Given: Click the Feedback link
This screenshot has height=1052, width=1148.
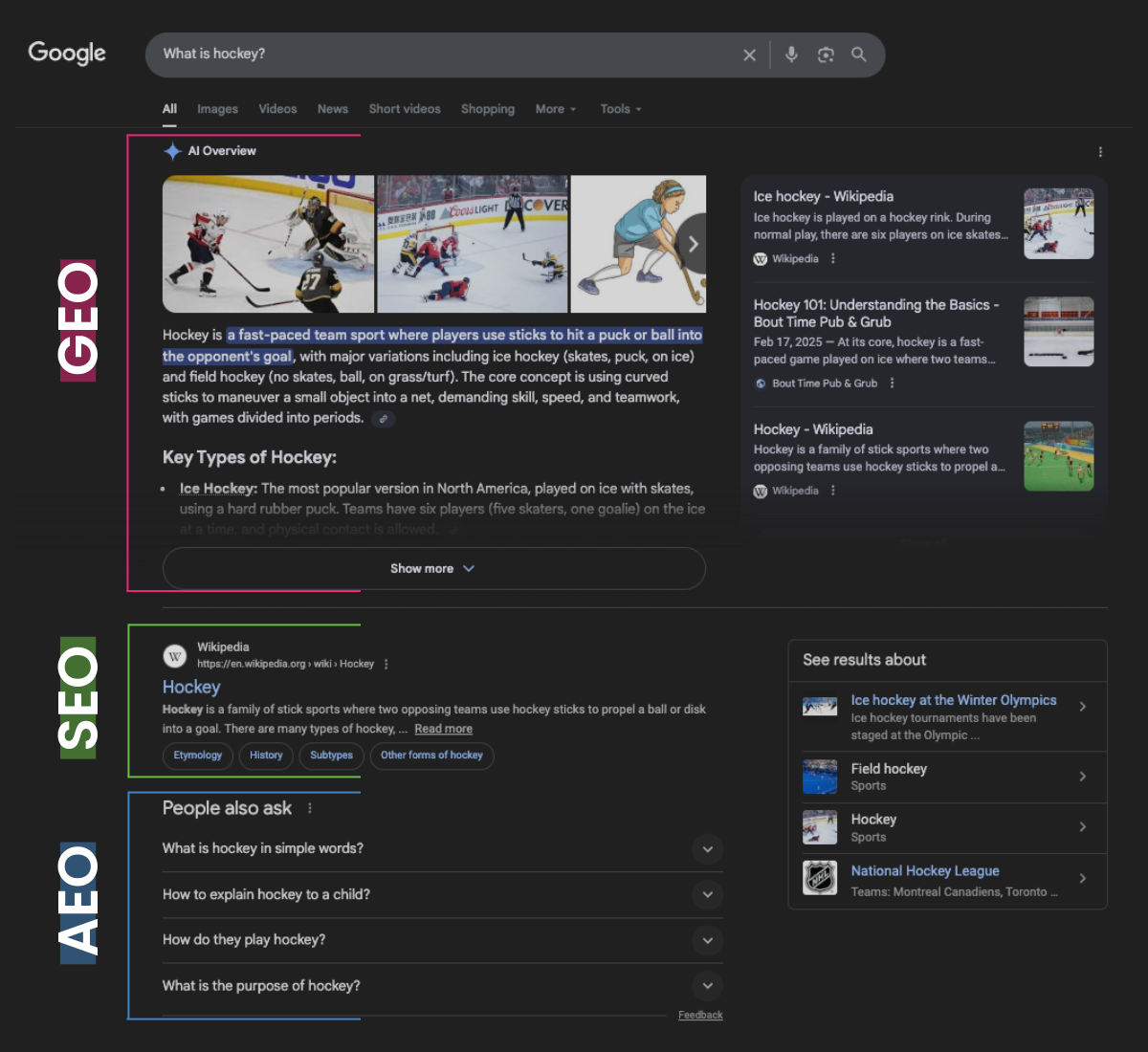Looking at the screenshot, I should pos(700,1016).
